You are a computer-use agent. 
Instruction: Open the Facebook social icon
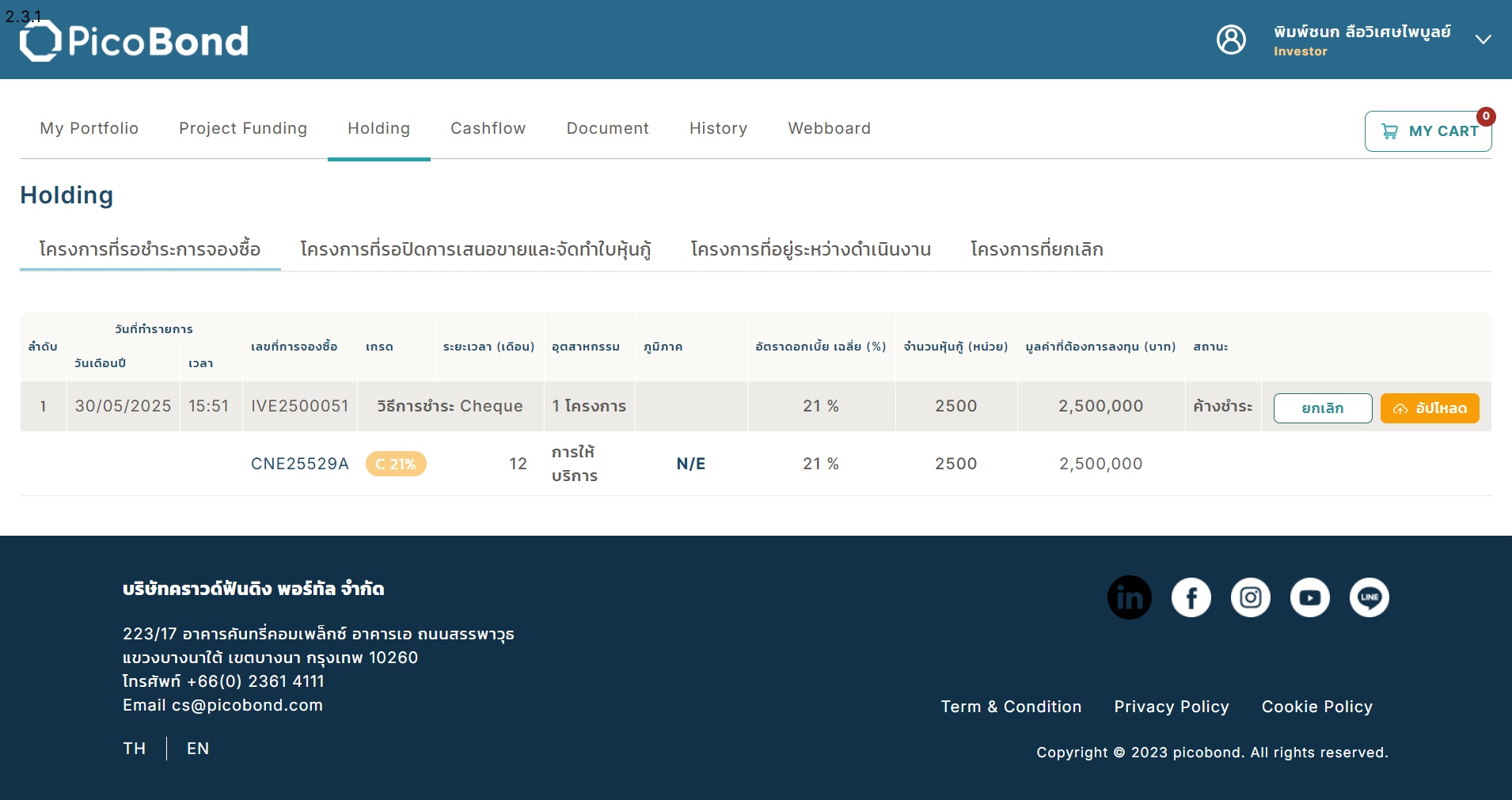pyautogui.click(x=1191, y=597)
